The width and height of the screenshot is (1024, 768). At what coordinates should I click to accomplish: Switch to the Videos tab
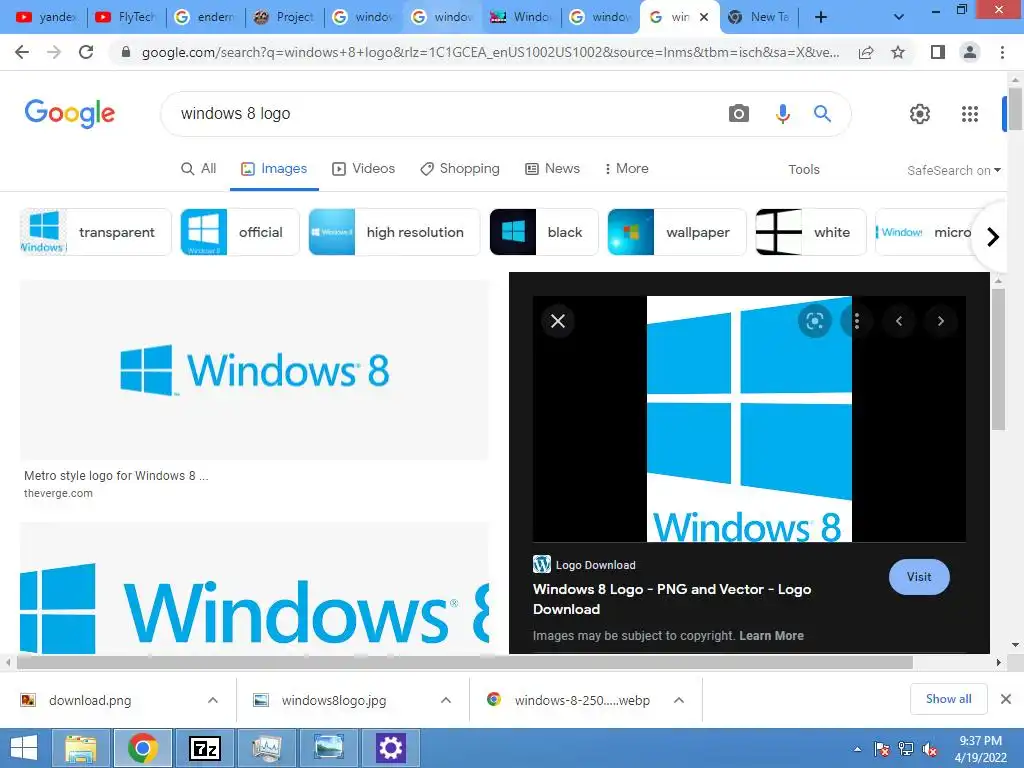tap(364, 168)
